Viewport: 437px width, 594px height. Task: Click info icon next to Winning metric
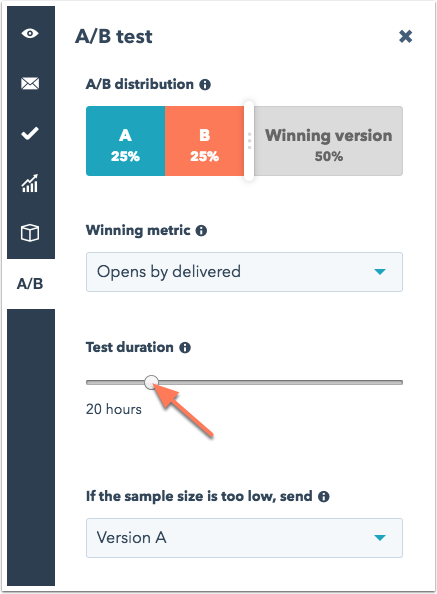(201, 230)
